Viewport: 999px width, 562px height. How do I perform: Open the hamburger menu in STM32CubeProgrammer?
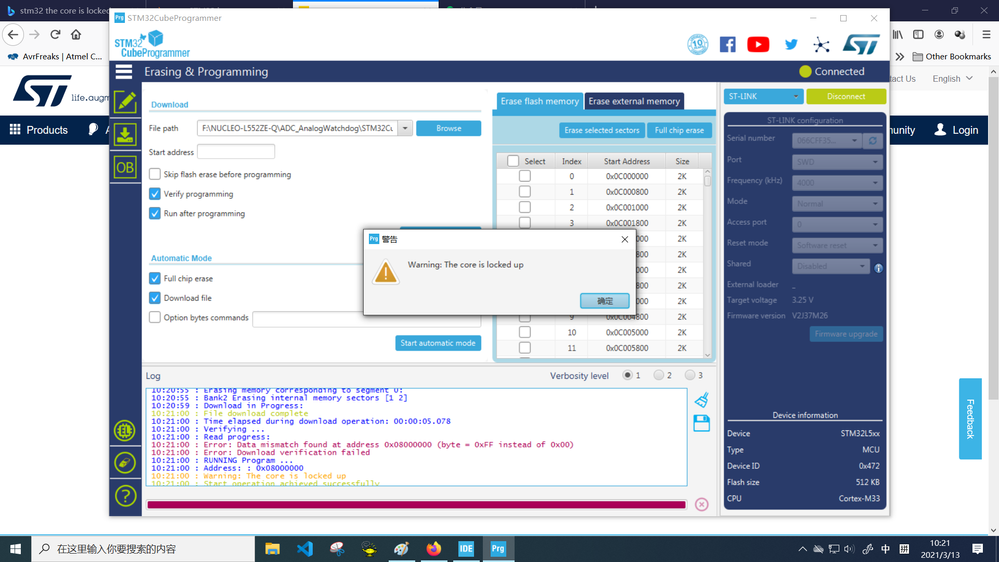(124, 71)
